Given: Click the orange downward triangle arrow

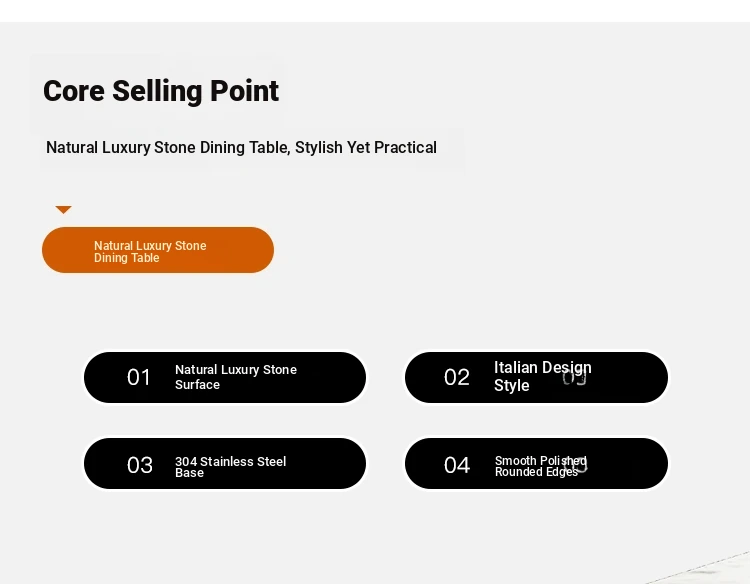Looking at the screenshot, I should coord(64,209).
